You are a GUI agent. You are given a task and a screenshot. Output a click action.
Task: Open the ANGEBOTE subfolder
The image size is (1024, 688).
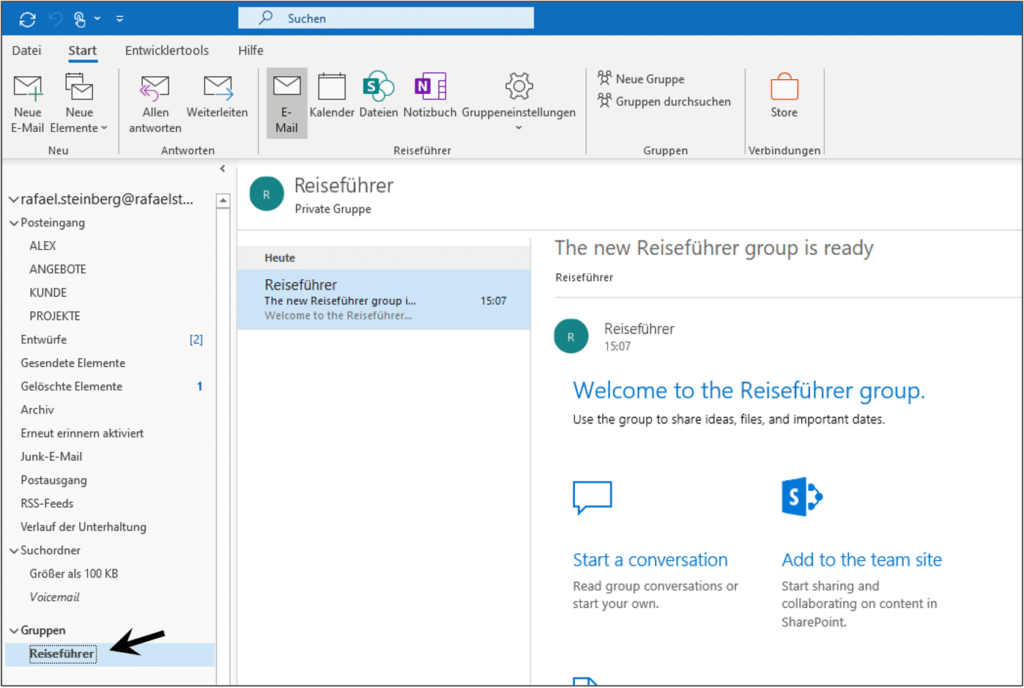tap(57, 270)
